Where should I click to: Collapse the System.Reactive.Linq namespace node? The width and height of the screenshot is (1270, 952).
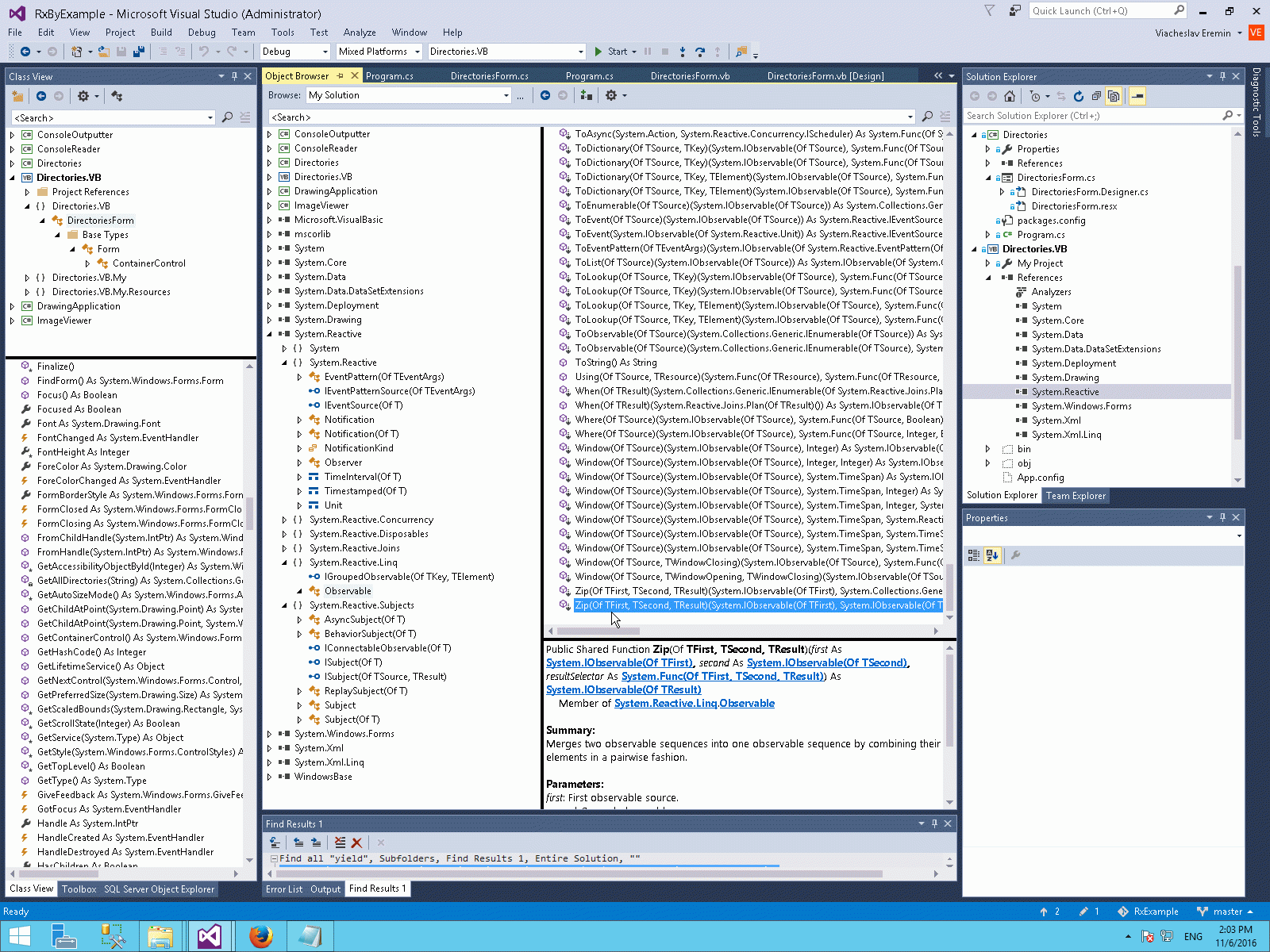285,562
